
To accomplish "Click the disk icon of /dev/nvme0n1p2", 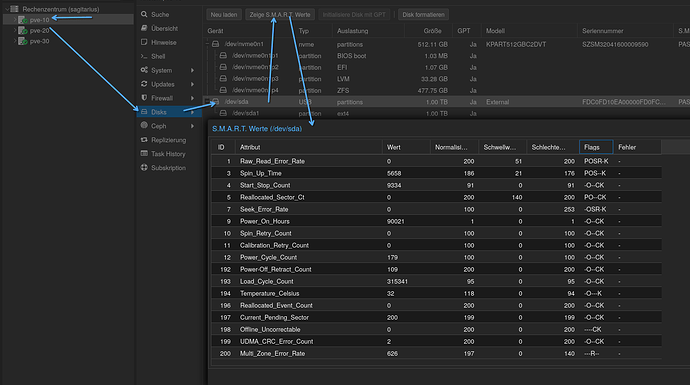I will pyautogui.click(x=223, y=67).
